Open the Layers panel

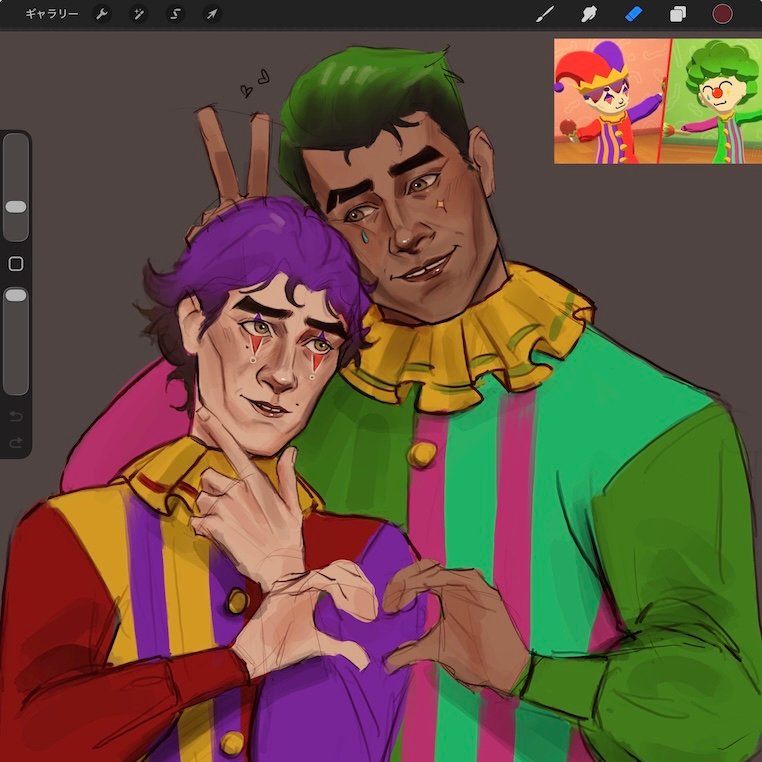[678, 14]
